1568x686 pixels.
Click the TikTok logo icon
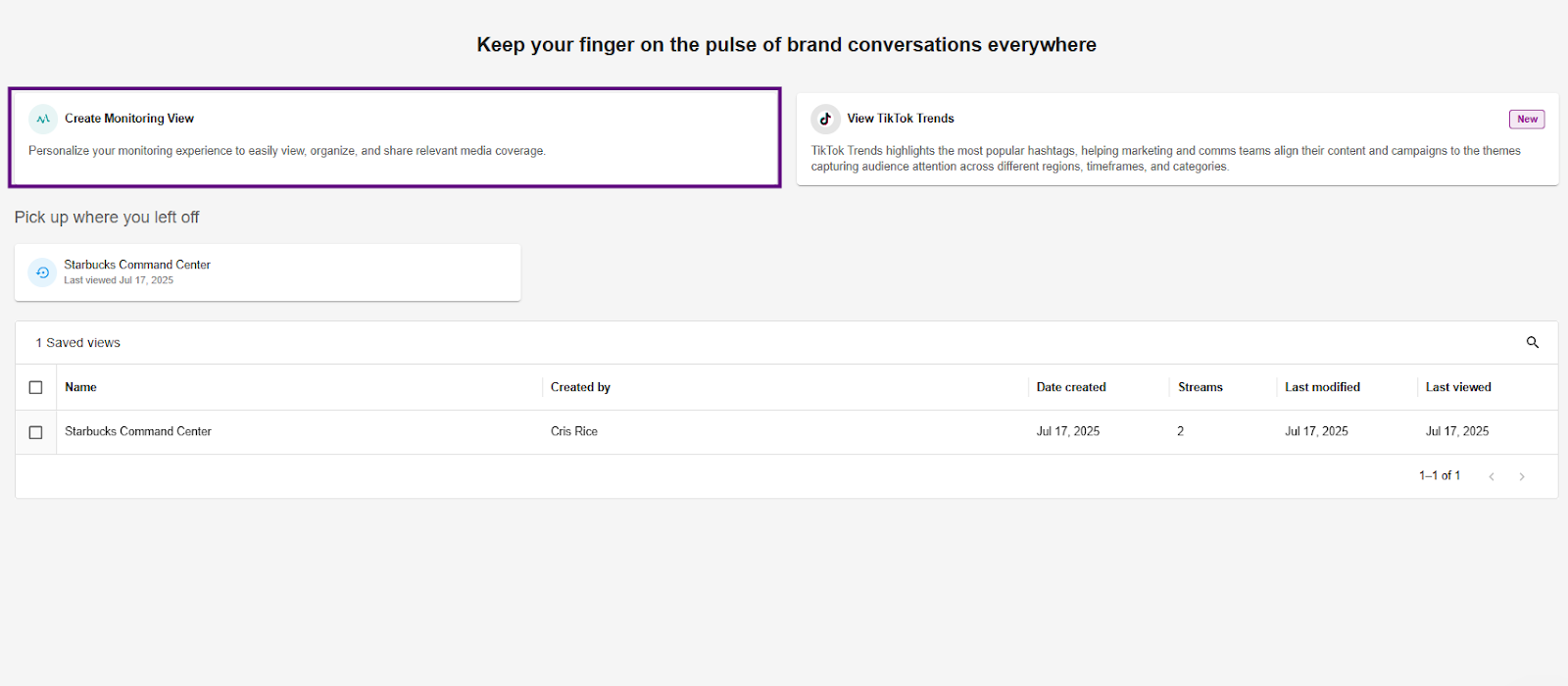(825, 119)
